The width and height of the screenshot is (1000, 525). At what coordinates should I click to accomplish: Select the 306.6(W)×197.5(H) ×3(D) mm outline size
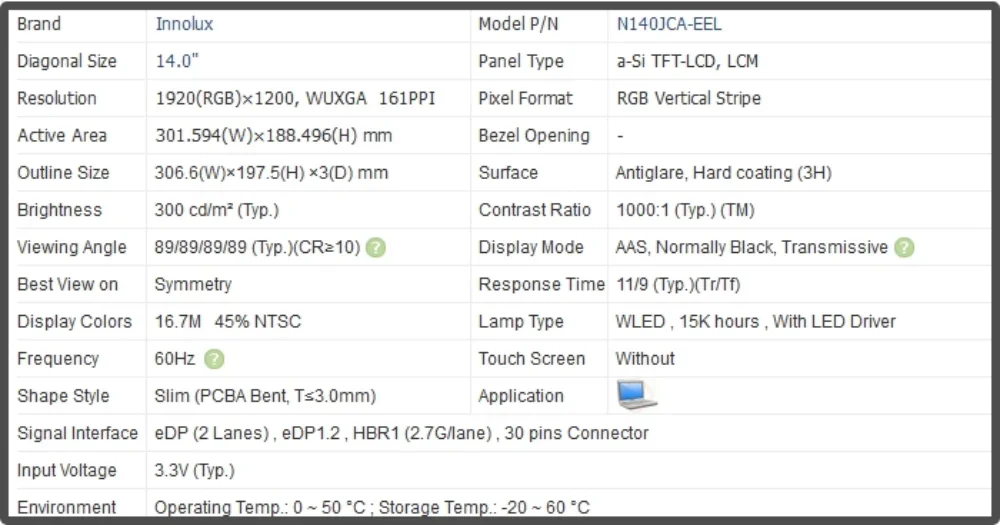click(271, 173)
